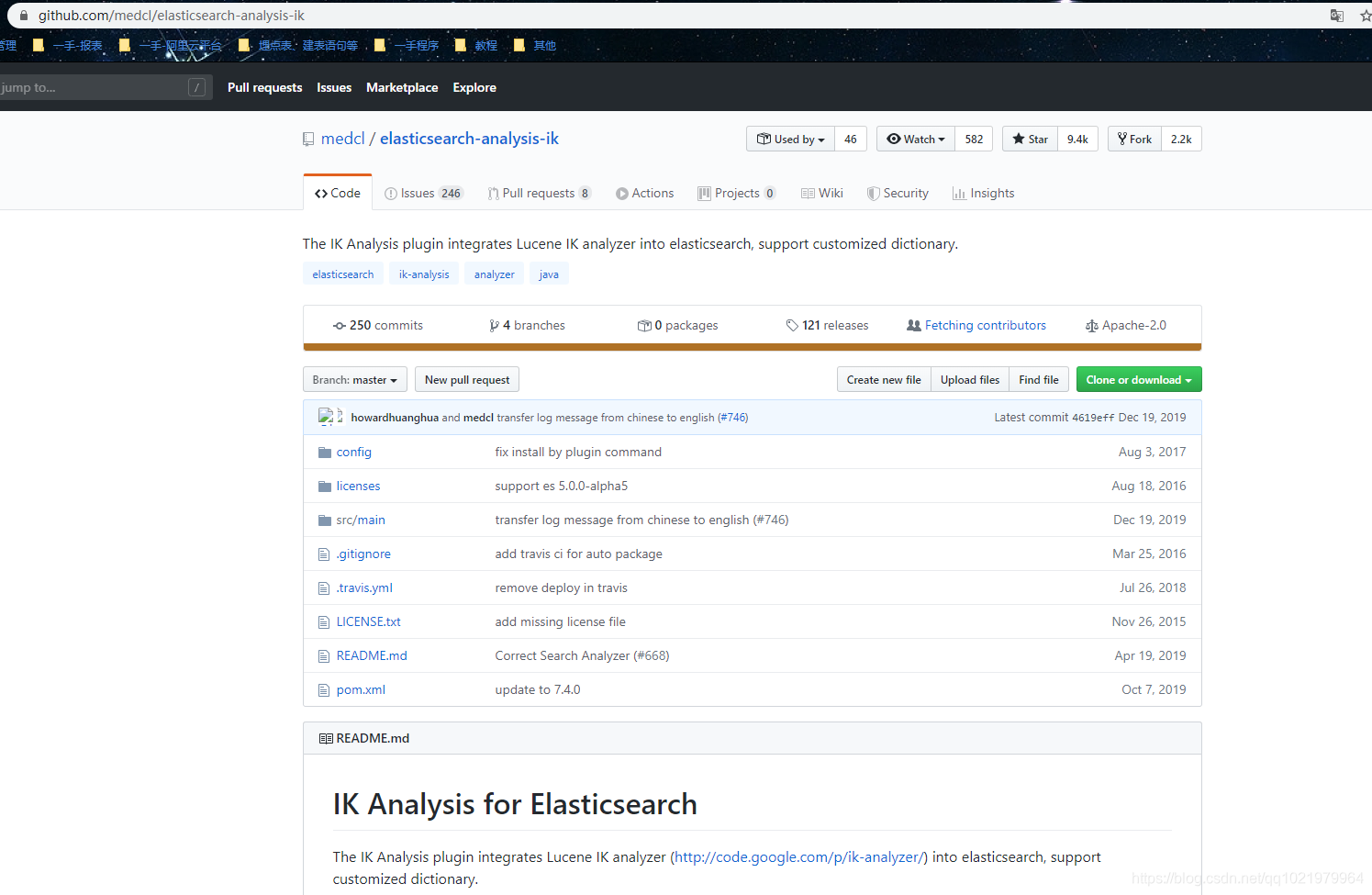
Task: Open the Security tab
Action: click(x=898, y=193)
